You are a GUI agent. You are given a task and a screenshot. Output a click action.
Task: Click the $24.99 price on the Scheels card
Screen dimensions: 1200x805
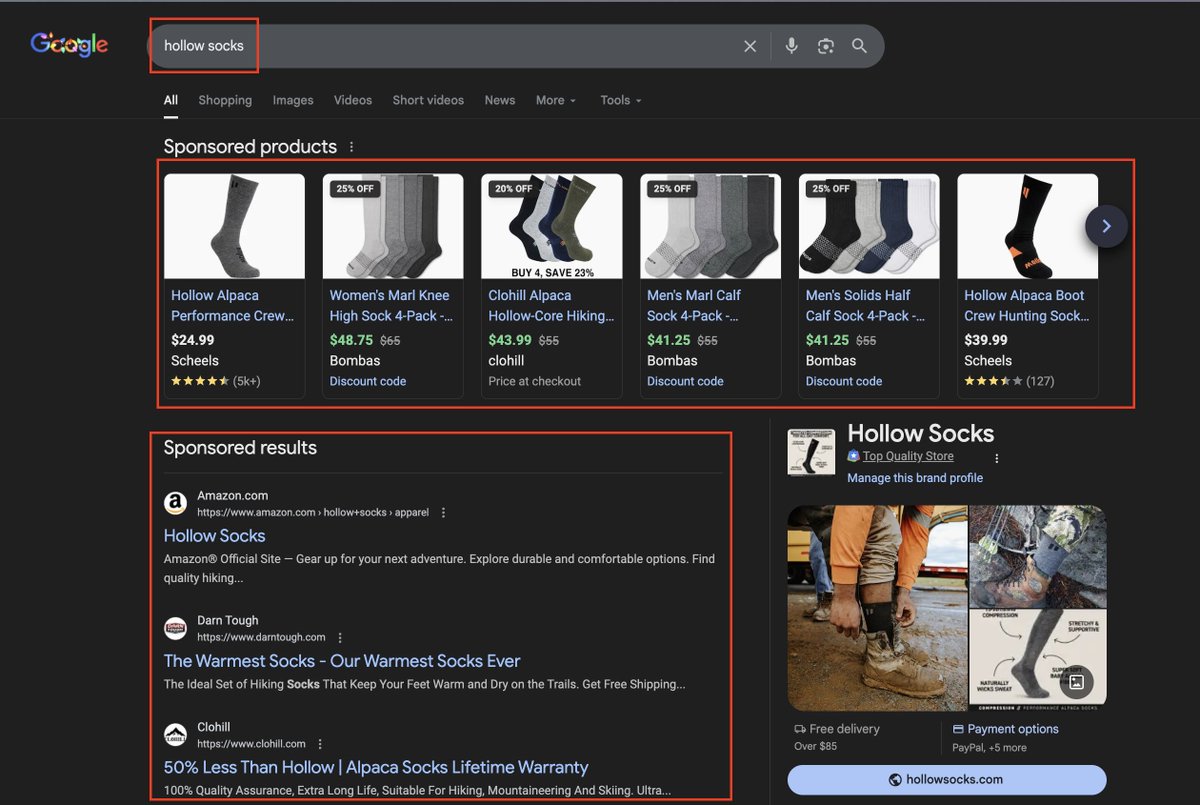click(x=193, y=340)
